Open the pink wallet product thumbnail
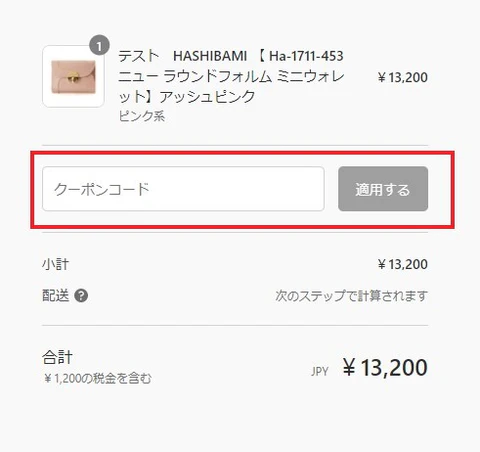 point(73,77)
